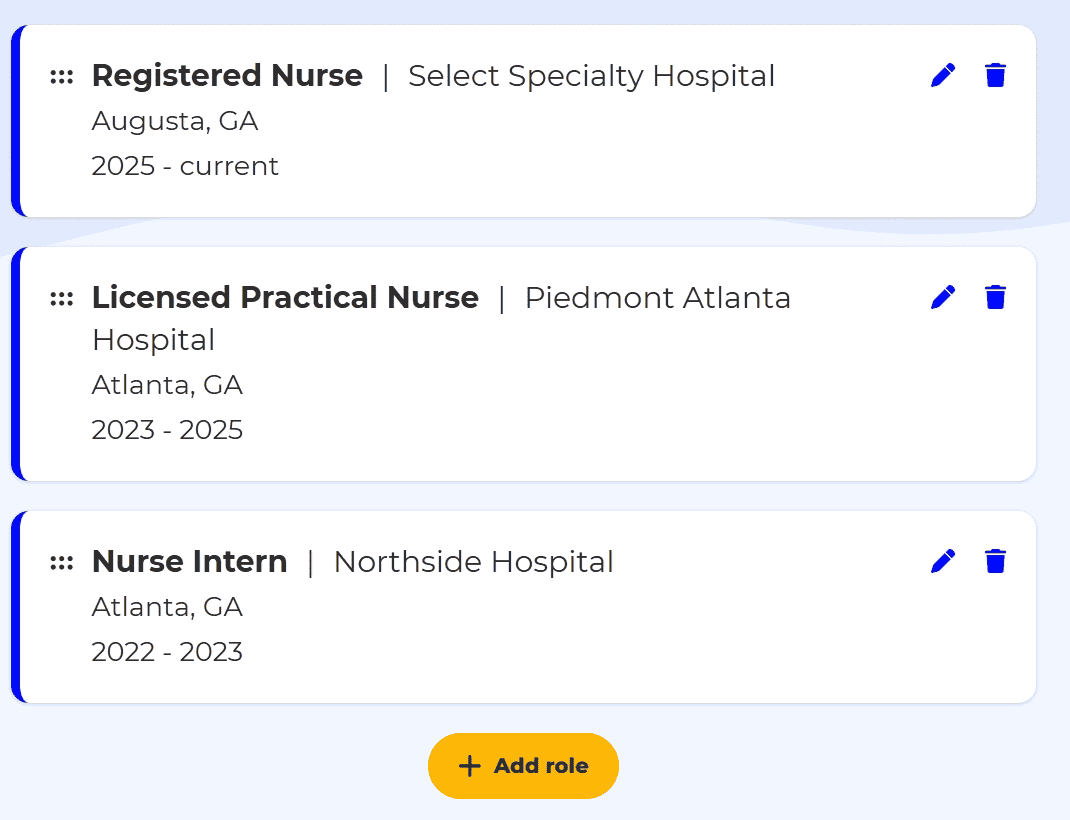Click the pencil icon for Licensed Practical Nurse
The image size is (1070, 820).
(x=941, y=296)
